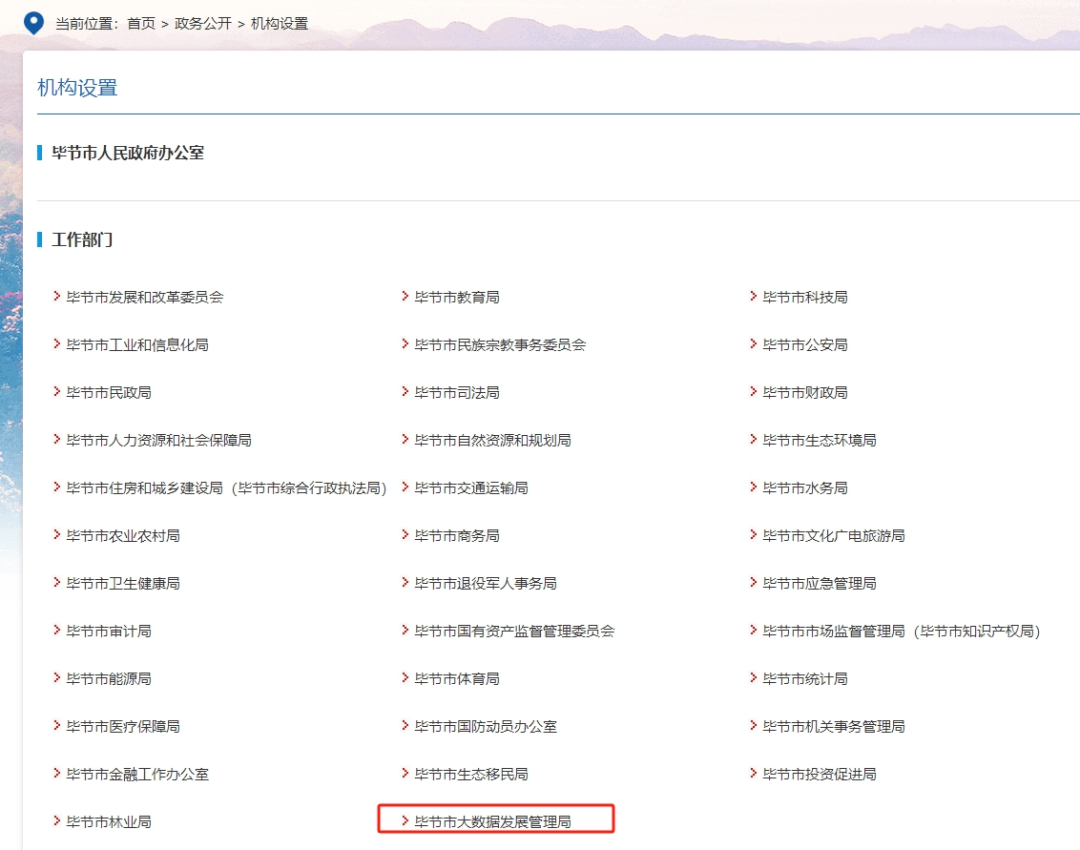Image resolution: width=1080 pixels, height=850 pixels.
Task: Open 政务公开 from the breadcrumb
Action: click(203, 23)
